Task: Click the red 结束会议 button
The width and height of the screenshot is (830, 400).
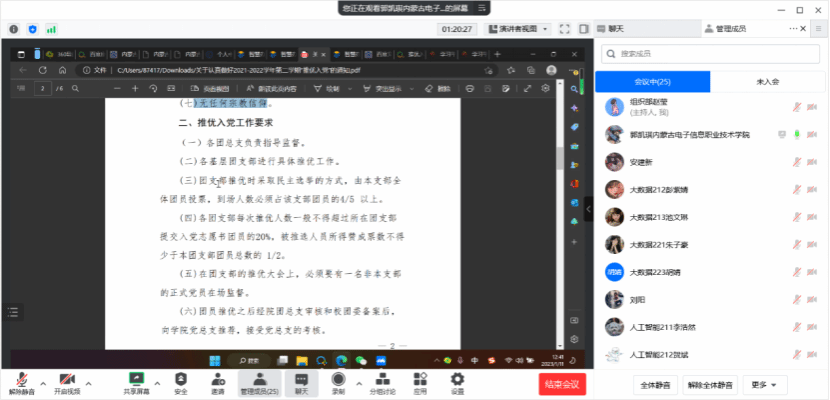Action: point(559,383)
